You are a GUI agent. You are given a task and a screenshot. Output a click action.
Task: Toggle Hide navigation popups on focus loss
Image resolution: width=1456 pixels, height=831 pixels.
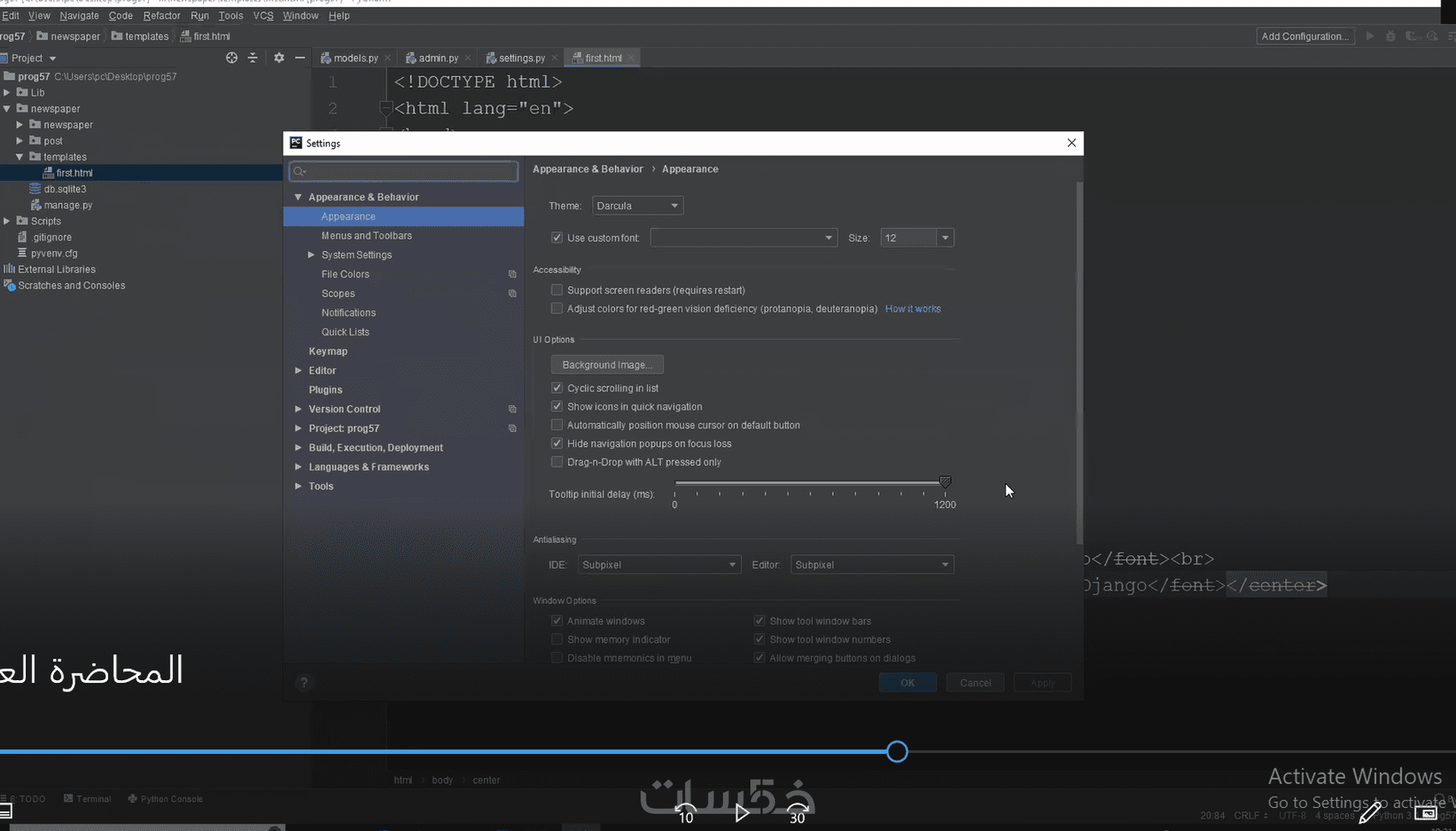pos(557,444)
